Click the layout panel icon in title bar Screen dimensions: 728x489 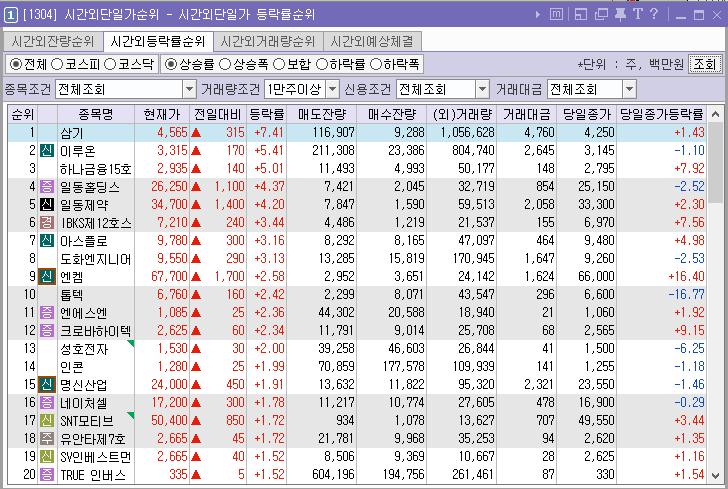pos(580,14)
